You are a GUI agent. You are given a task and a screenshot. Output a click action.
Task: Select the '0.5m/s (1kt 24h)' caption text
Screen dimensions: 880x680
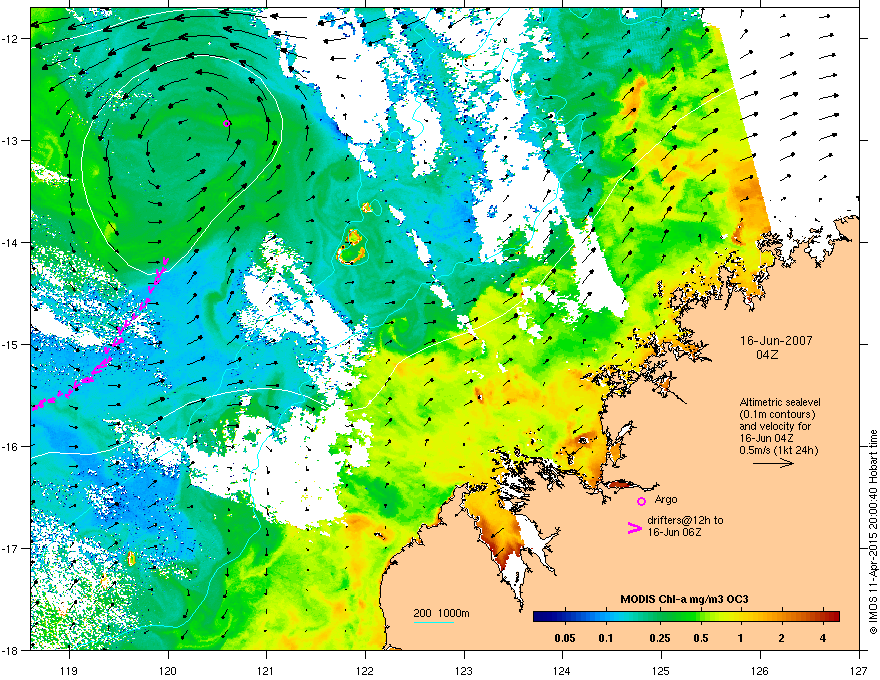tap(778, 451)
